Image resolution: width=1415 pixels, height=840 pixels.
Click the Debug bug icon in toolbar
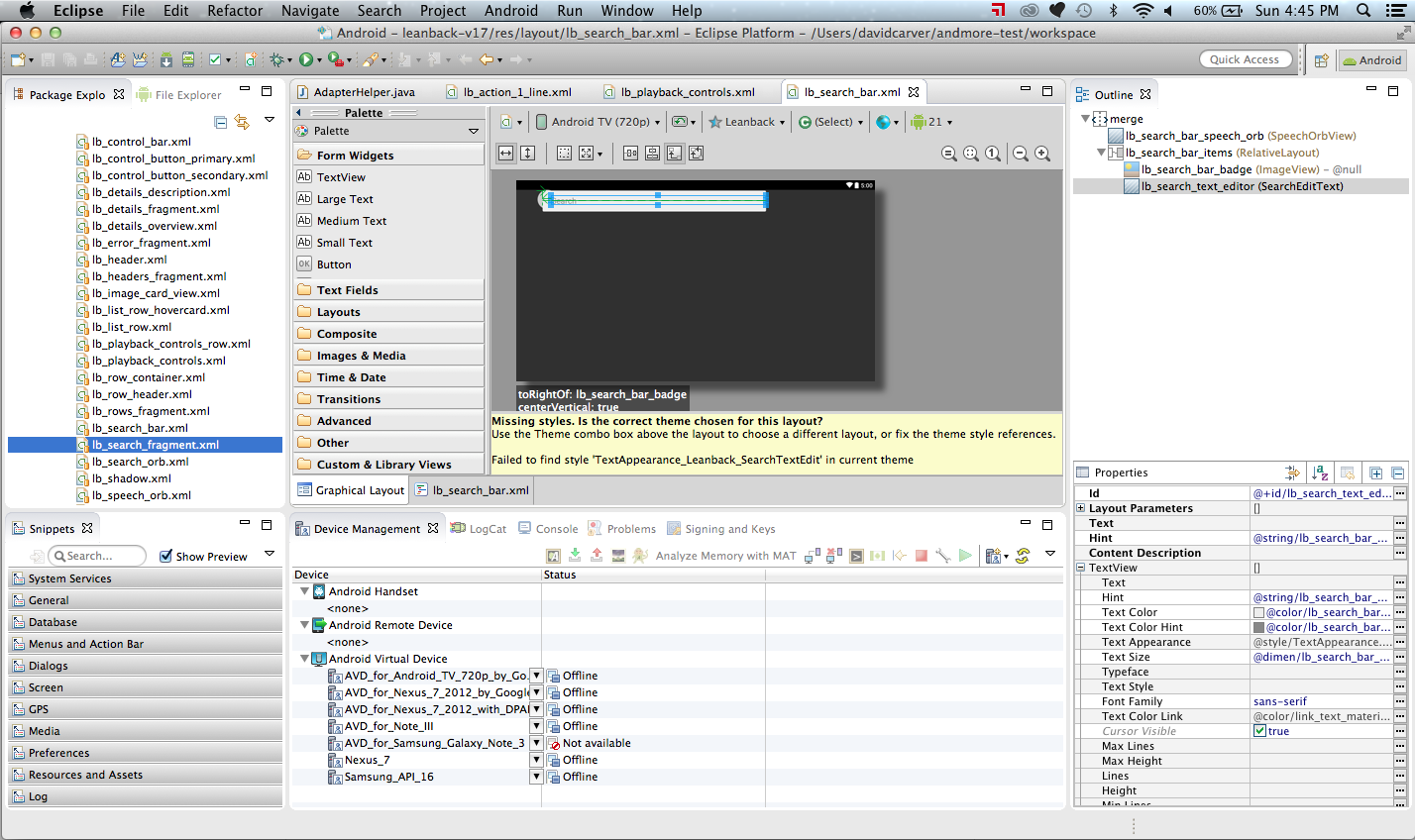pyautogui.click(x=276, y=59)
